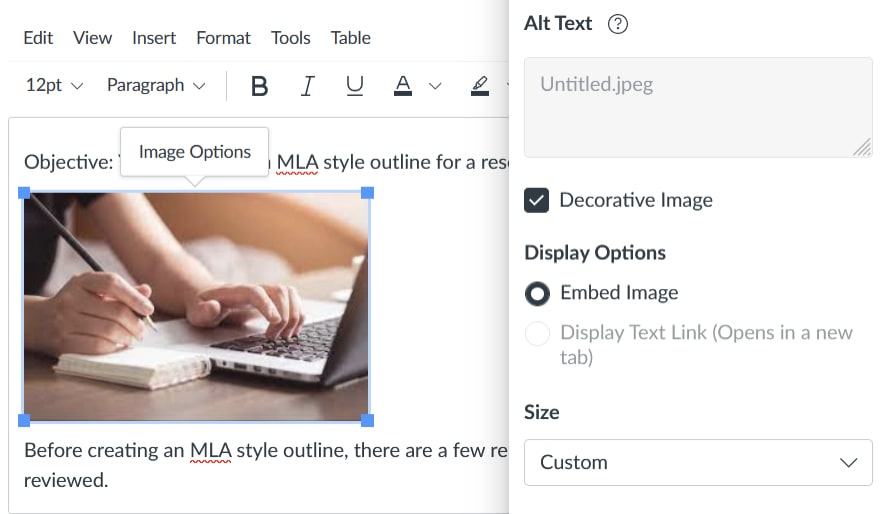Click the text 'Before creating an MLA style outline'
The height and width of the screenshot is (514, 882).
pos(183,450)
